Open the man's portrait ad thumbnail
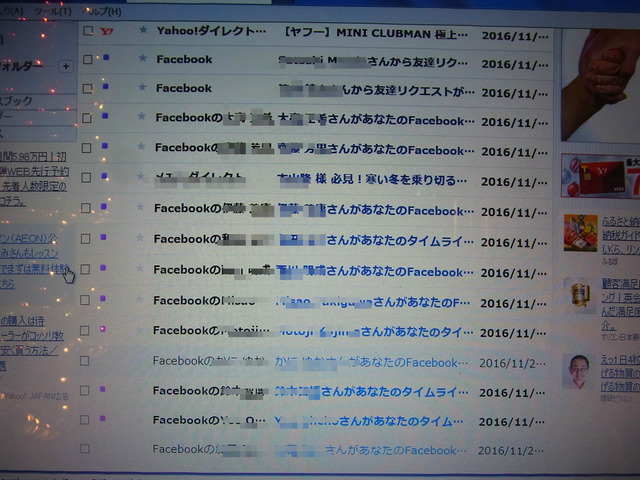 click(579, 371)
